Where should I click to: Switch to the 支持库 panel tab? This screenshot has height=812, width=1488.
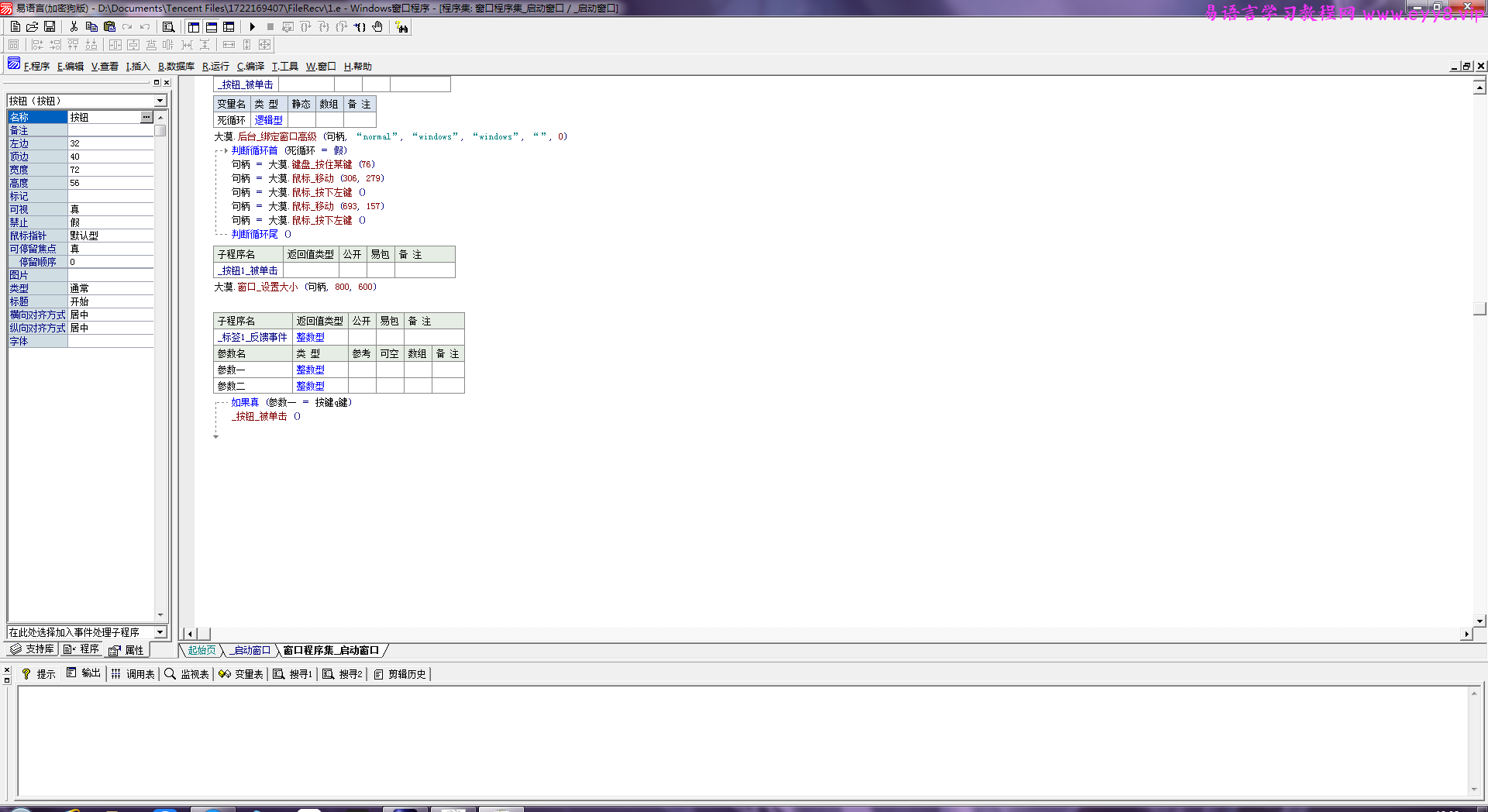pyautogui.click(x=33, y=649)
